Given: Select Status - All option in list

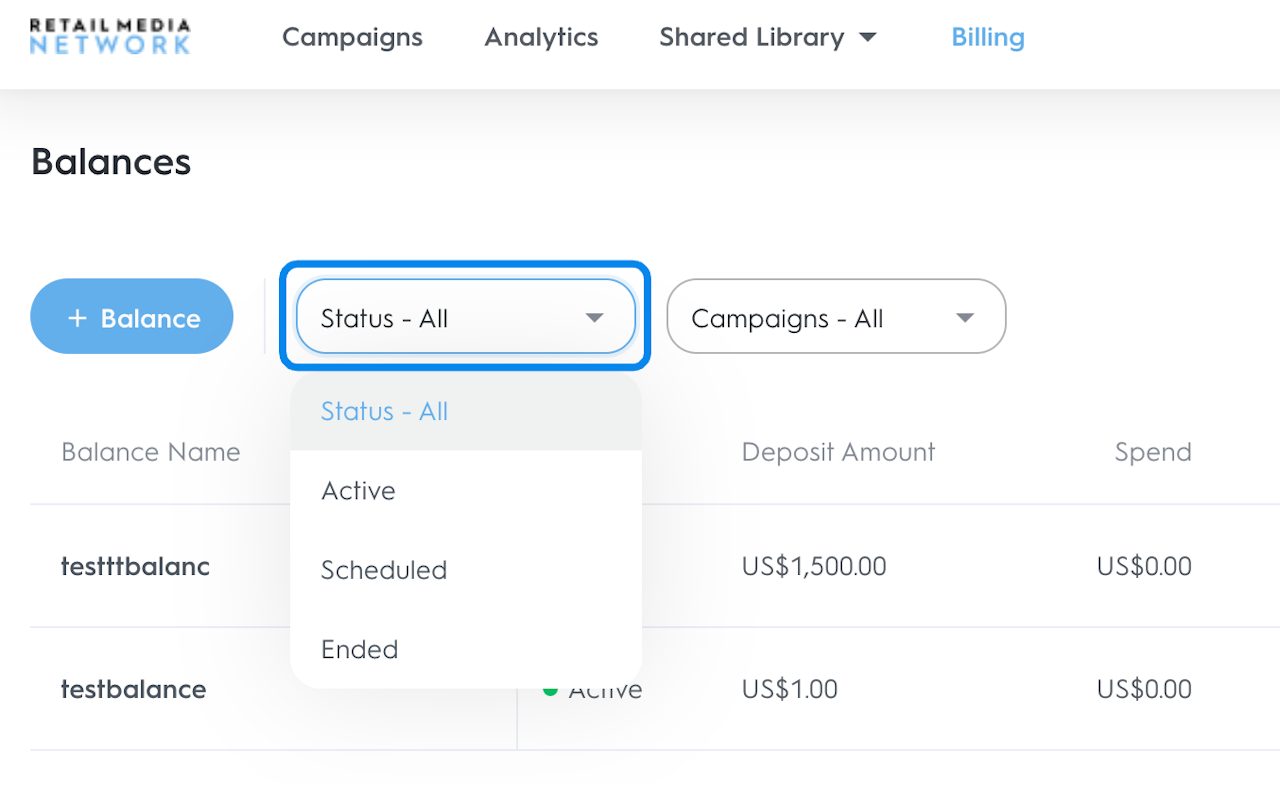Looking at the screenshot, I should click(x=384, y=411).
